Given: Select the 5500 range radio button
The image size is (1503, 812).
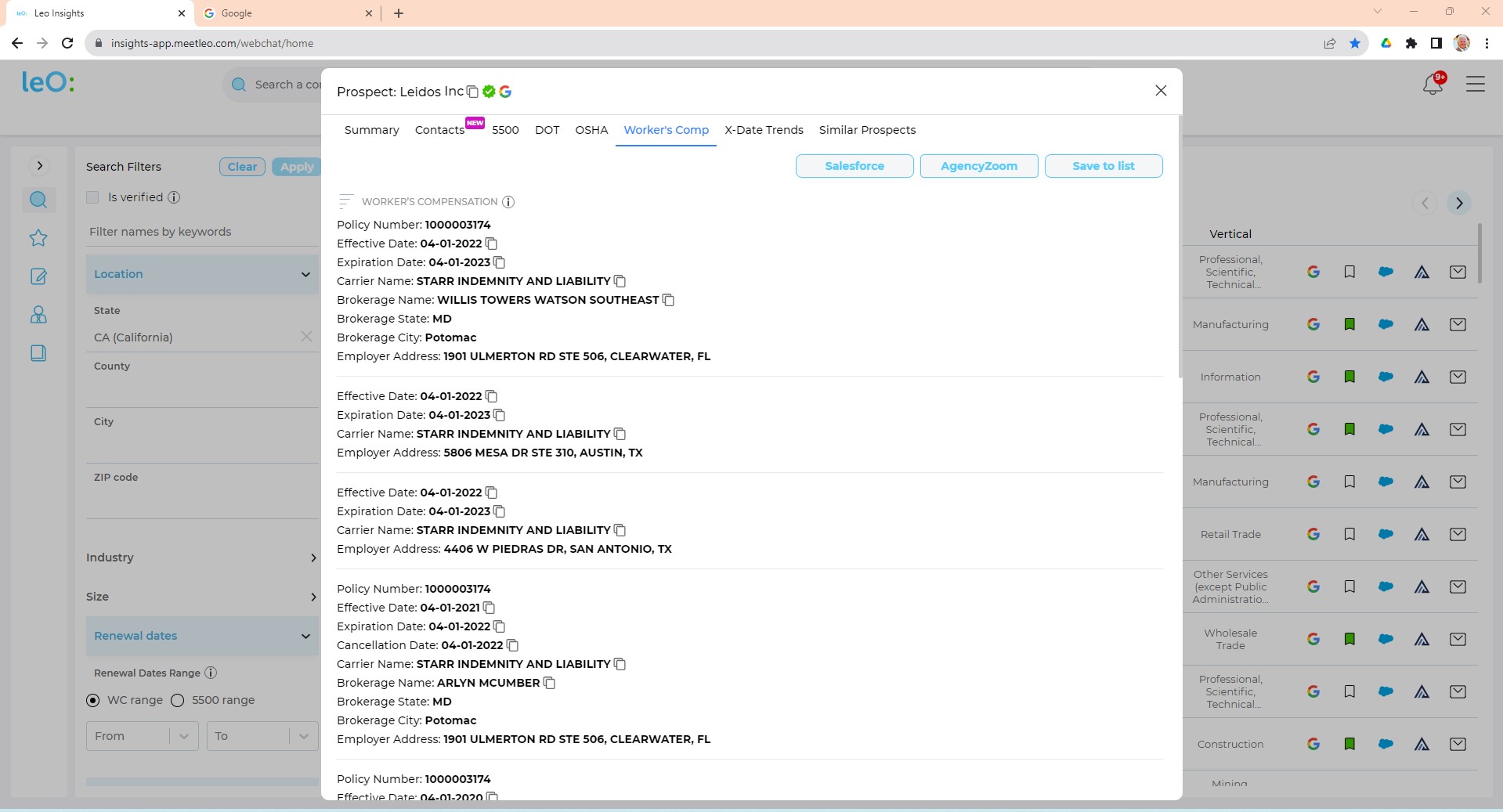Looking at the screenshot, I should [x=178, y=700].
